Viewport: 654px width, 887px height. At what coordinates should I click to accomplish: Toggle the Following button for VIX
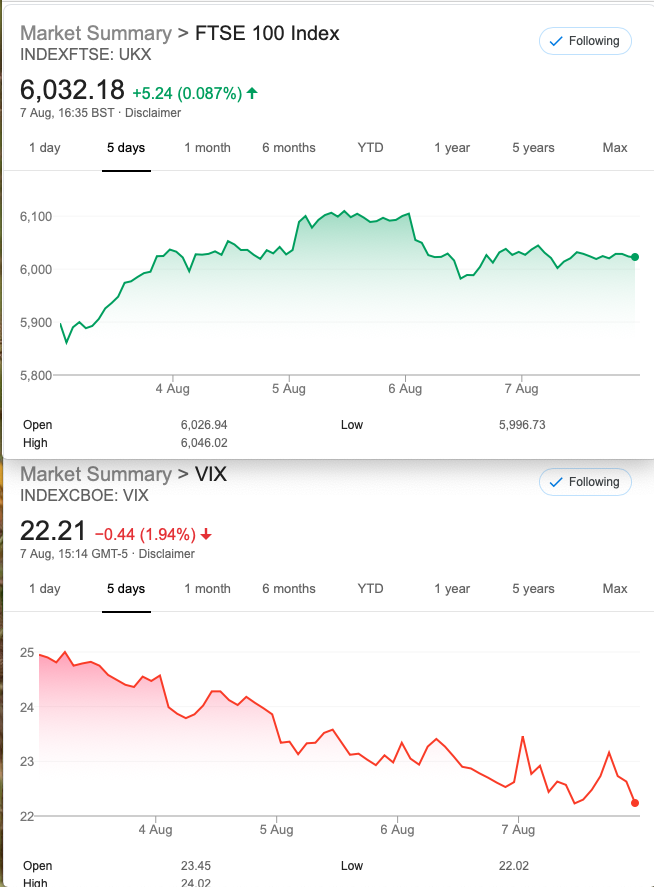point(585,482)
